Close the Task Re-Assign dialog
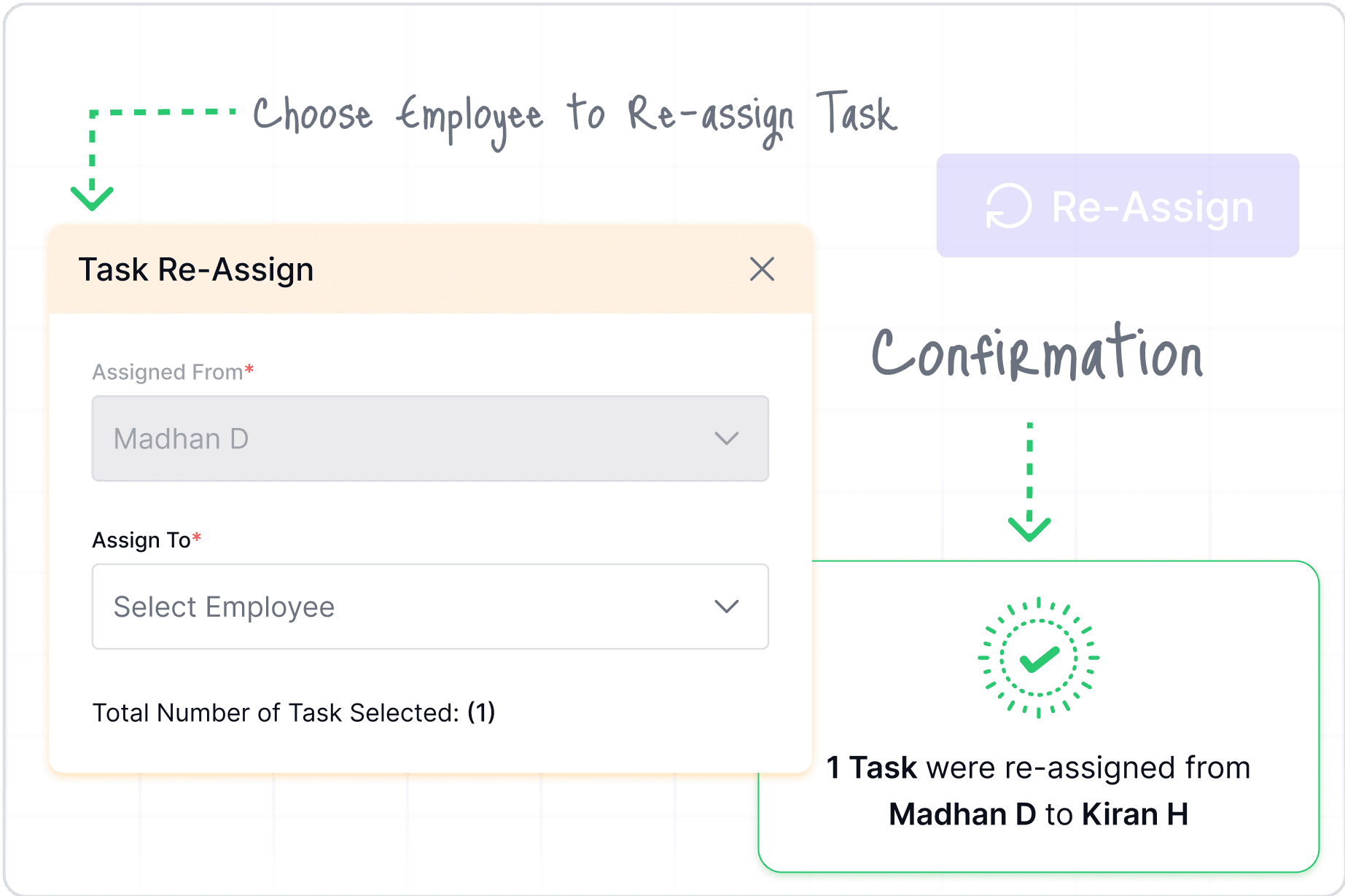The height and width of the screenshot is (896, 1345). [x=762, y=270]
